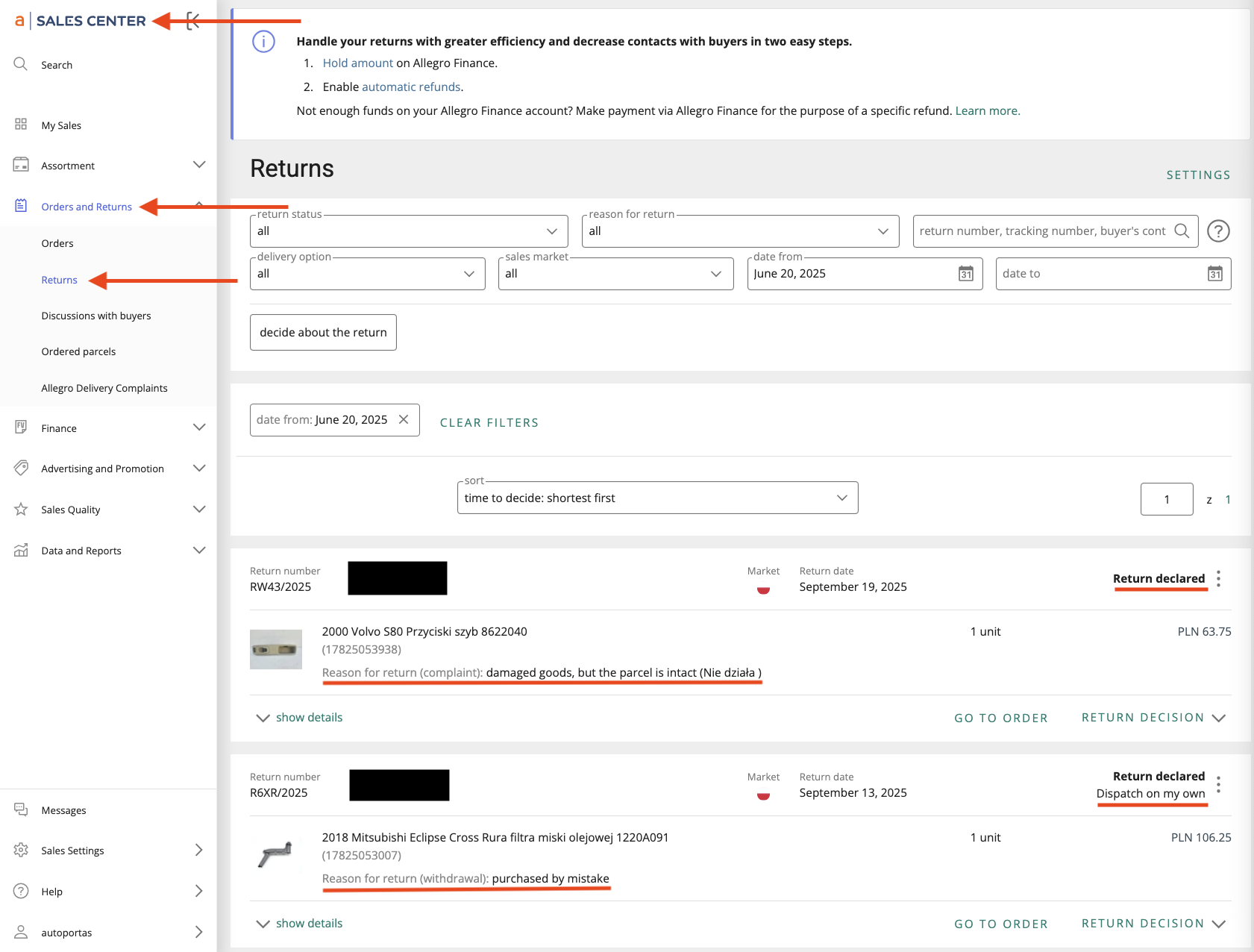Click the help question mark beside search field
Screen dimensions: 1254x952
(x=1218, y=231)
